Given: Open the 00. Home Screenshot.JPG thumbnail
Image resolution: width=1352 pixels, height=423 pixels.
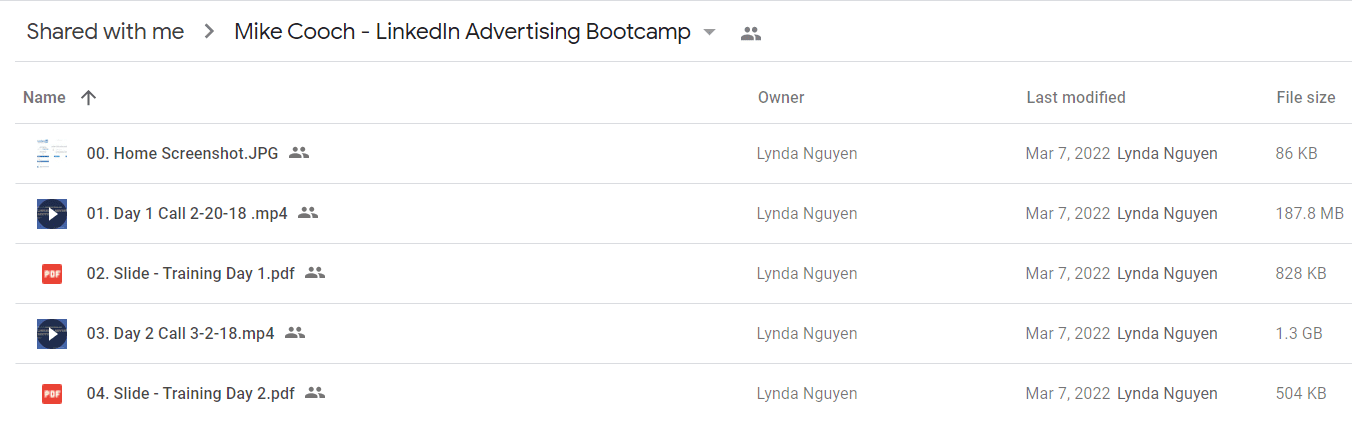Looking at the screenshot, I should point(52,154).
